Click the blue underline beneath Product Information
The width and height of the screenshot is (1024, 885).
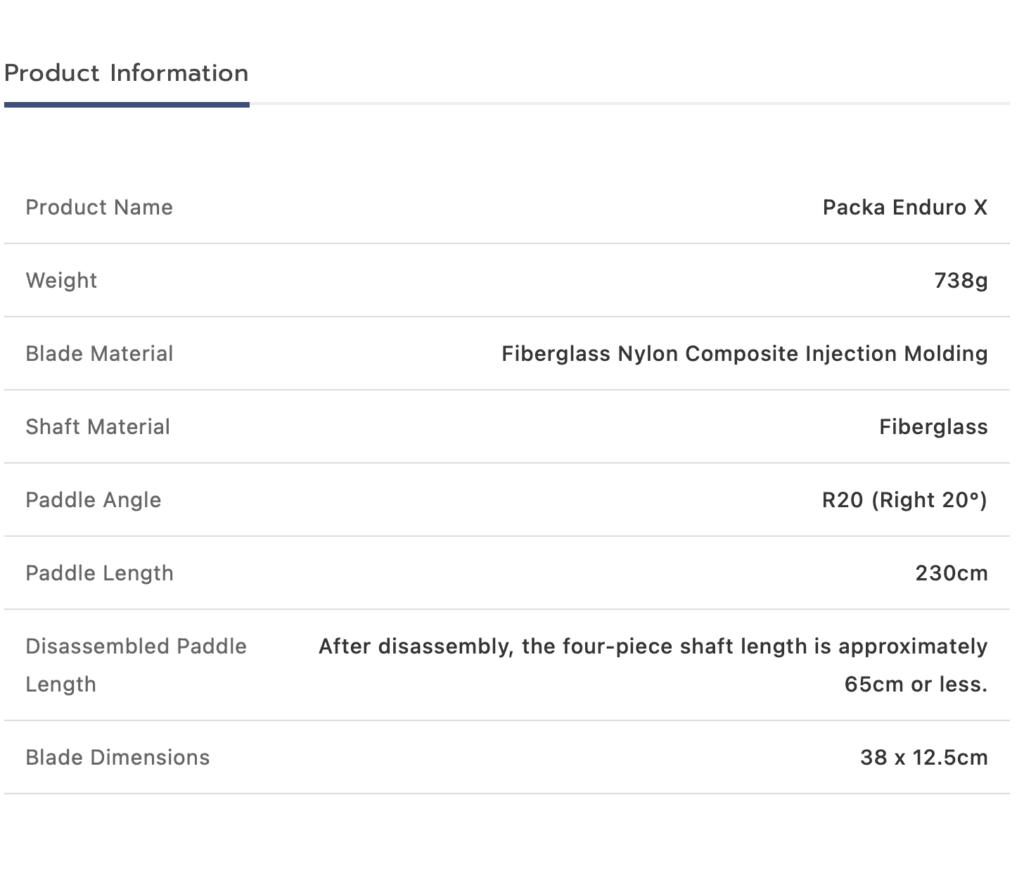coord(126,104)
